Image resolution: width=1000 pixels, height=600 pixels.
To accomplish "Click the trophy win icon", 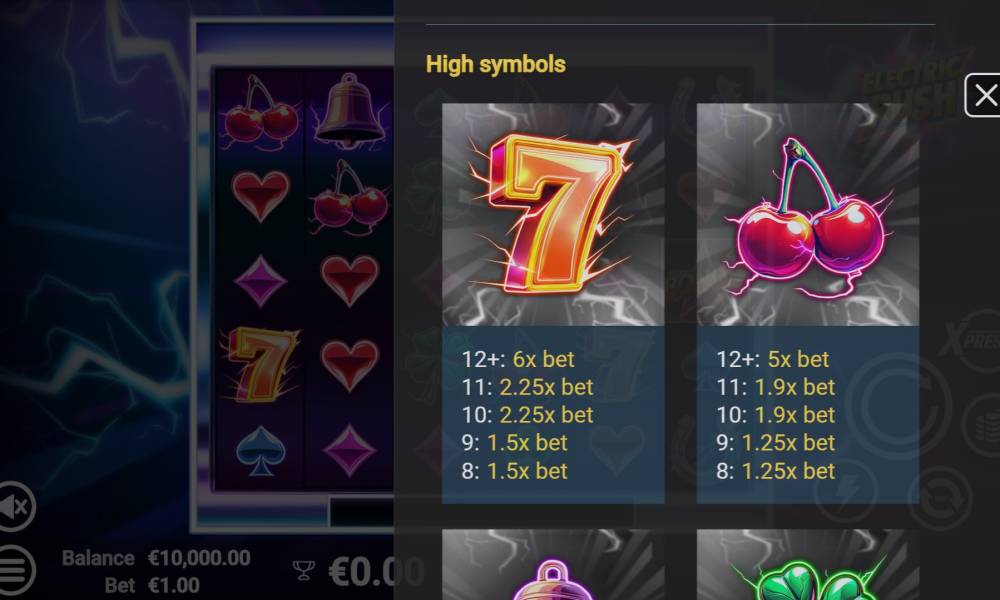I will click(304, 570).
